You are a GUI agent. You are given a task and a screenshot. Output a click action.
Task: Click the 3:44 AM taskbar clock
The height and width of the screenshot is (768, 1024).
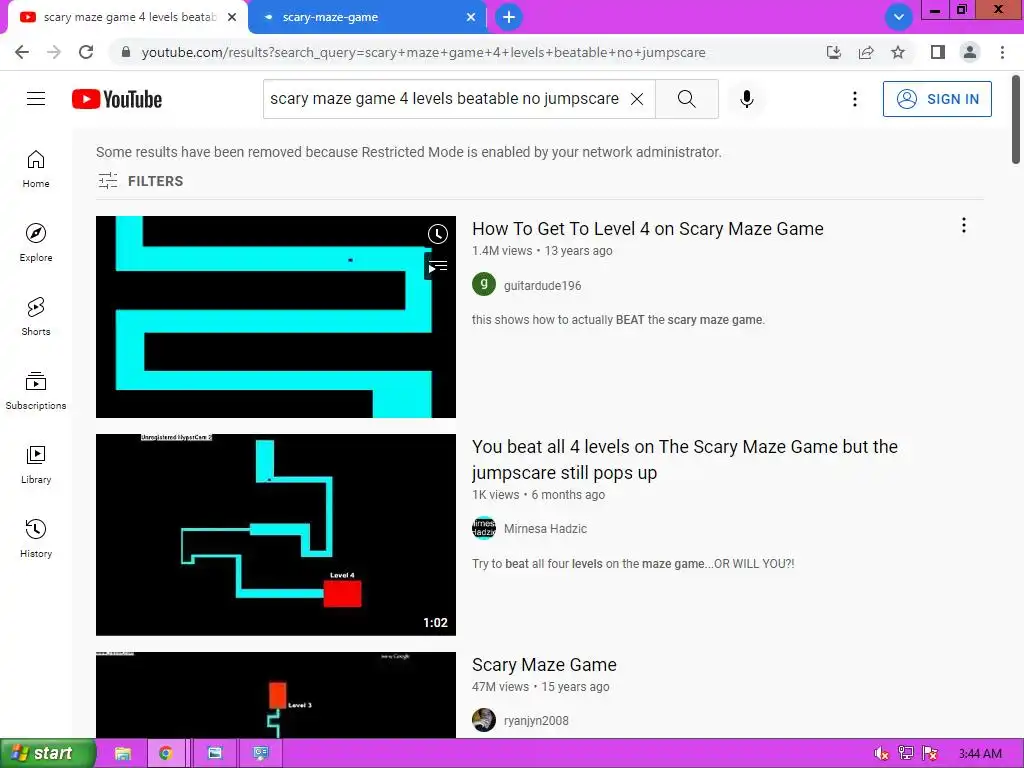pyautogui.click(x=980, y=754)
